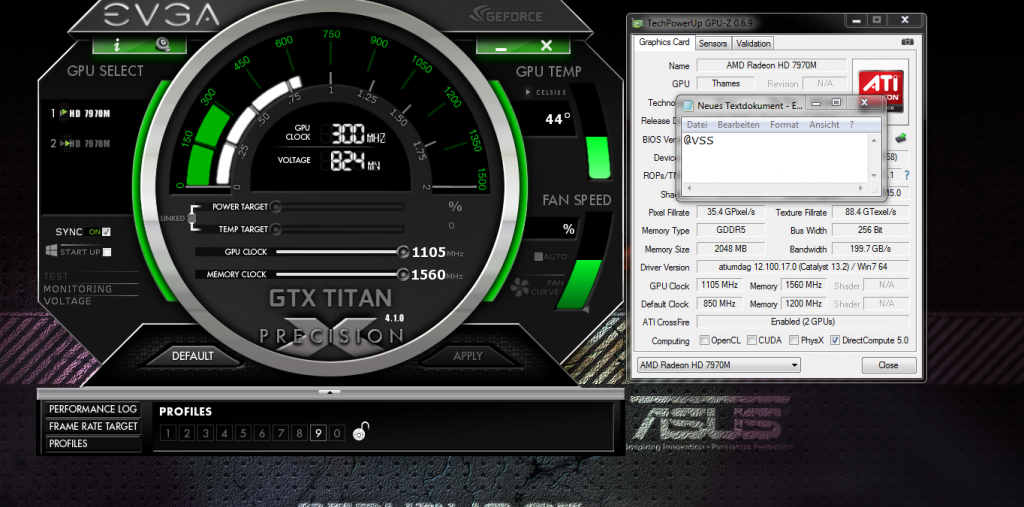This screenshot has height=507, width=1024.
Task: Enable the Start Up checkbox
Action: tap(107, 252)
